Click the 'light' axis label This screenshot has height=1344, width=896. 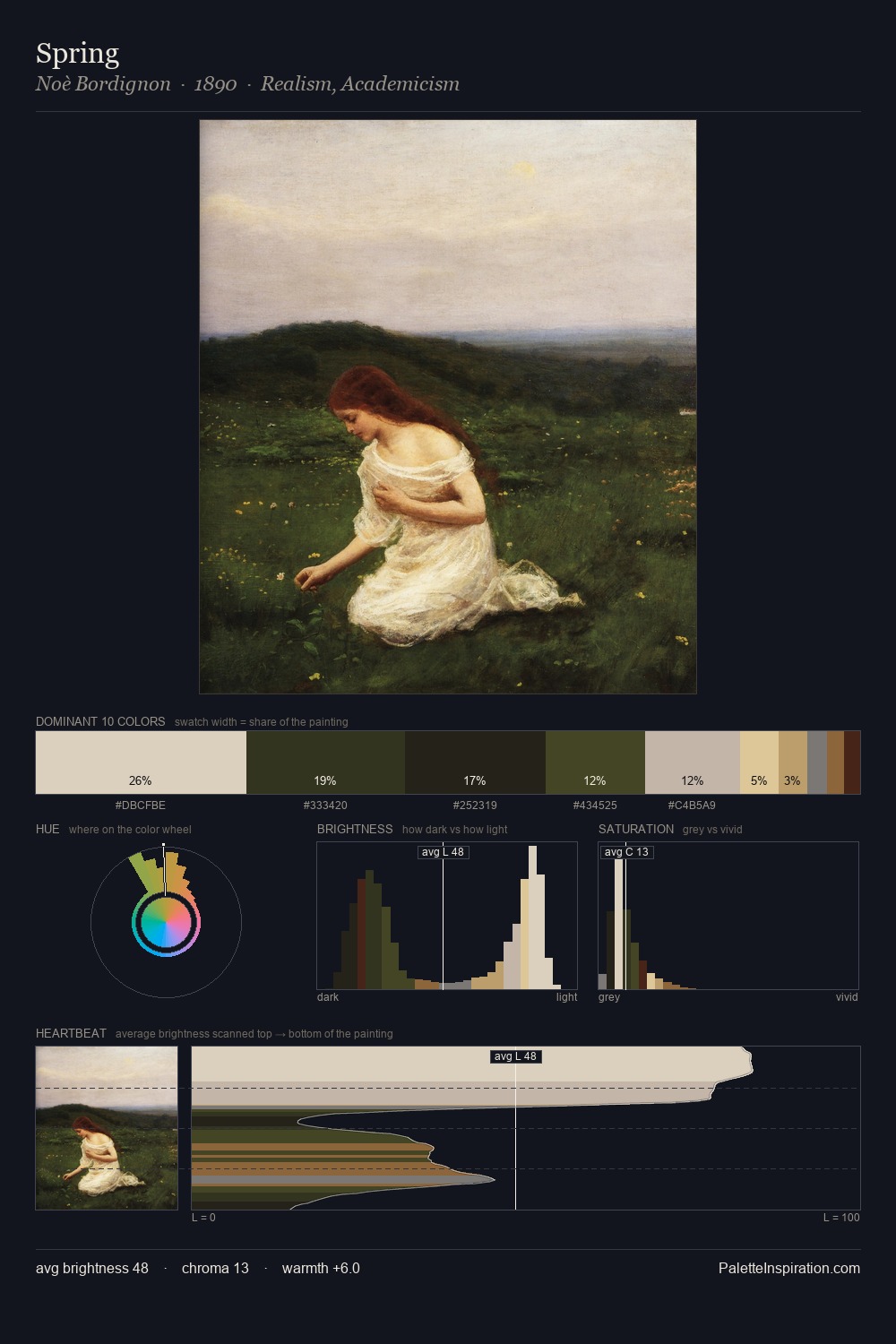pos(567,997)
